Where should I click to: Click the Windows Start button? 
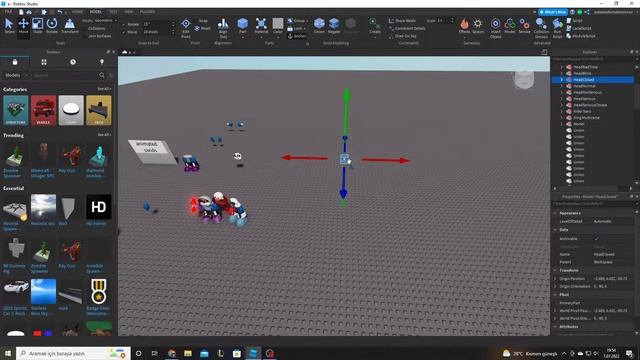[x=8, y=353]
